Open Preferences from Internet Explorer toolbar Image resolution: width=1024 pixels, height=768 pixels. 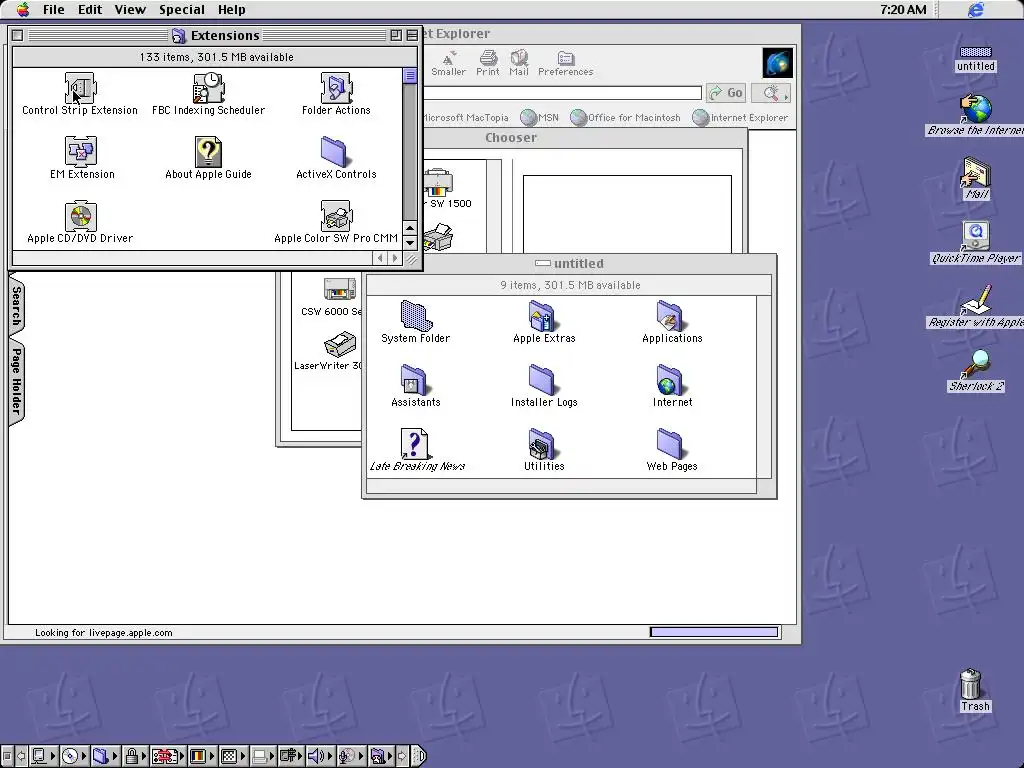tap(566, 63)
